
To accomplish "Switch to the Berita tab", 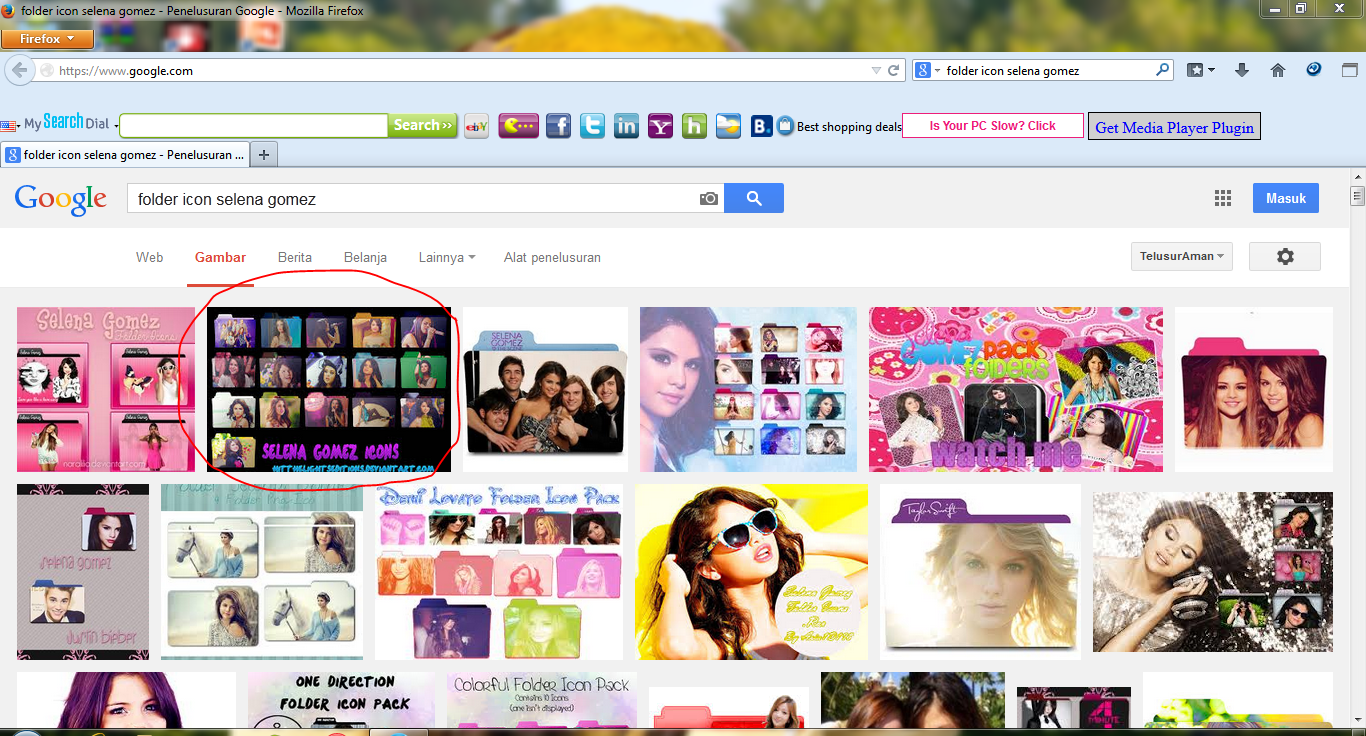I will click(x=295, y=257).
